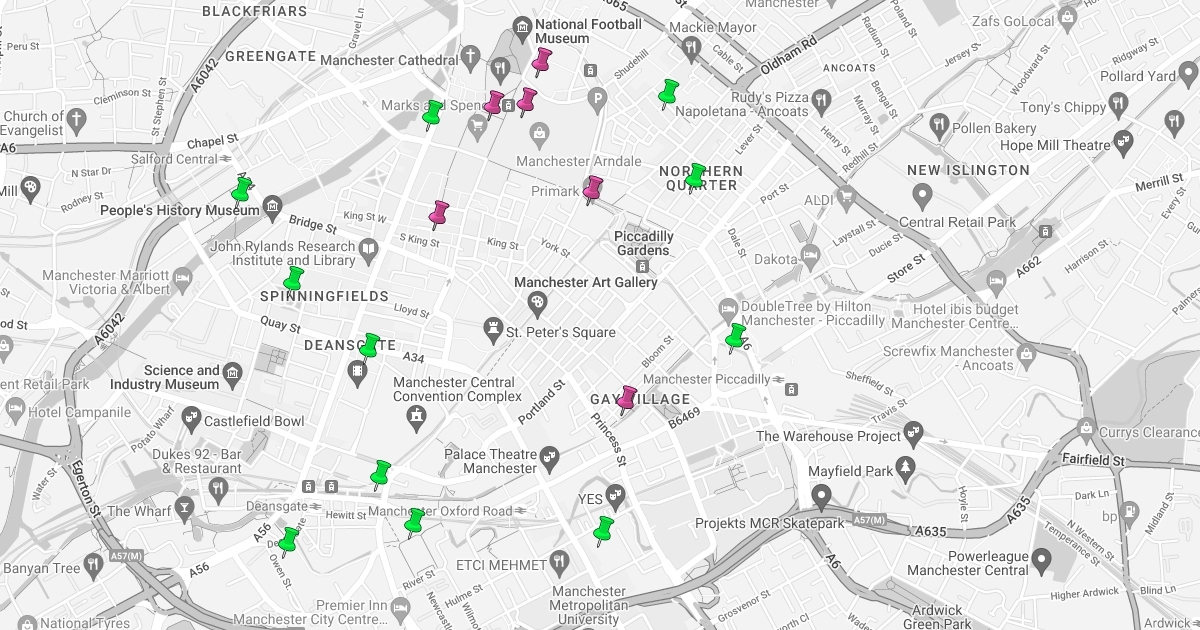Open the St. Peter's Square landmark icon

coord(493,327)
